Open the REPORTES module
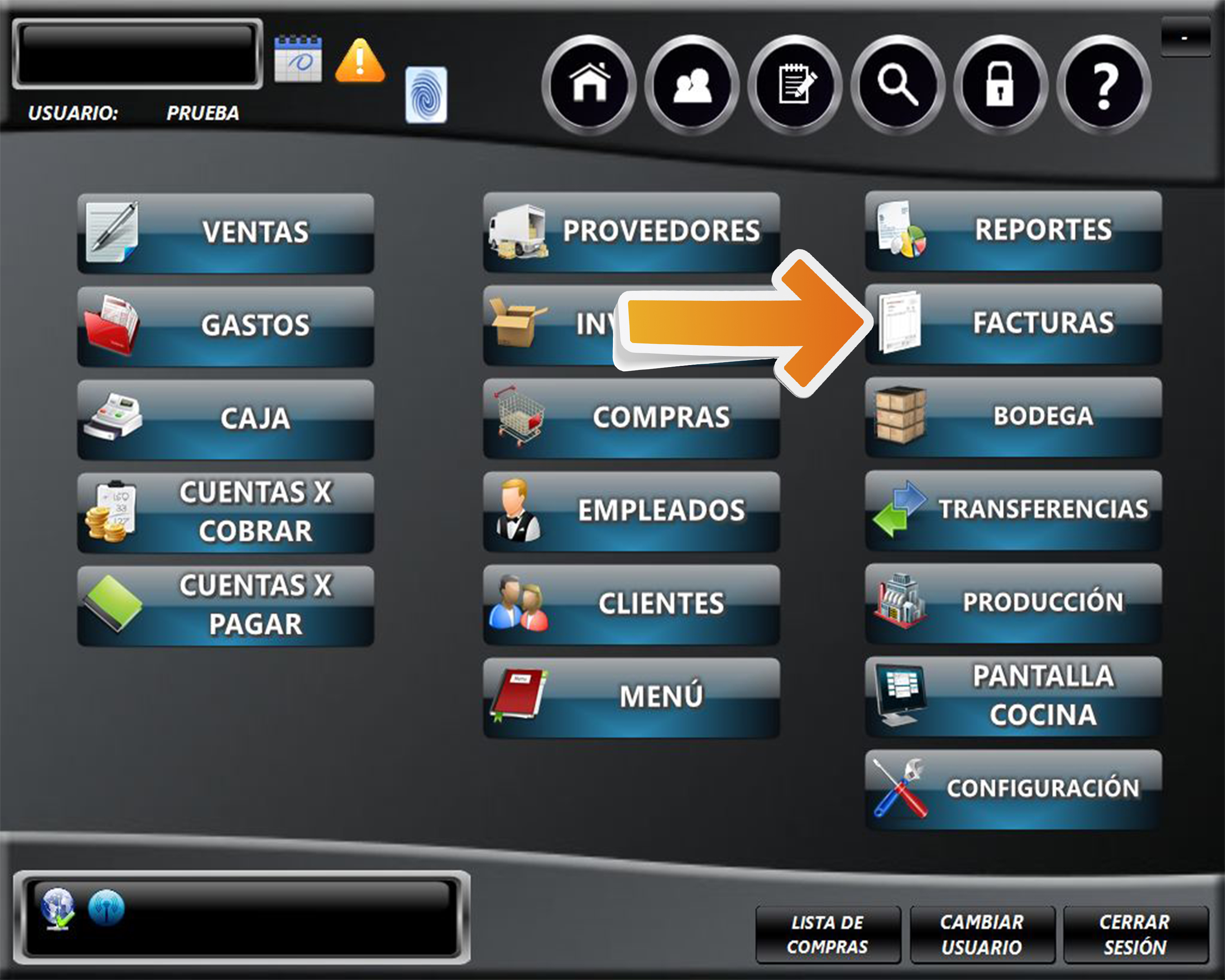The image size is (1225, 980). [x=1013, y=231]
